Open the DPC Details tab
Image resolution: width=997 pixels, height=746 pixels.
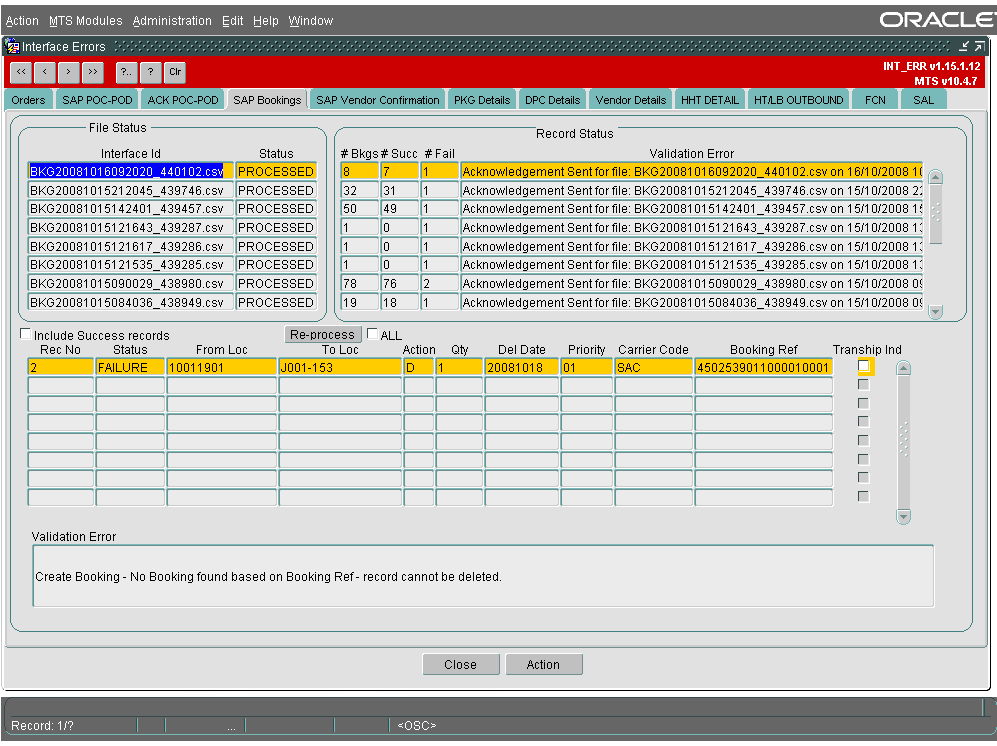click(x=553, y=100)
